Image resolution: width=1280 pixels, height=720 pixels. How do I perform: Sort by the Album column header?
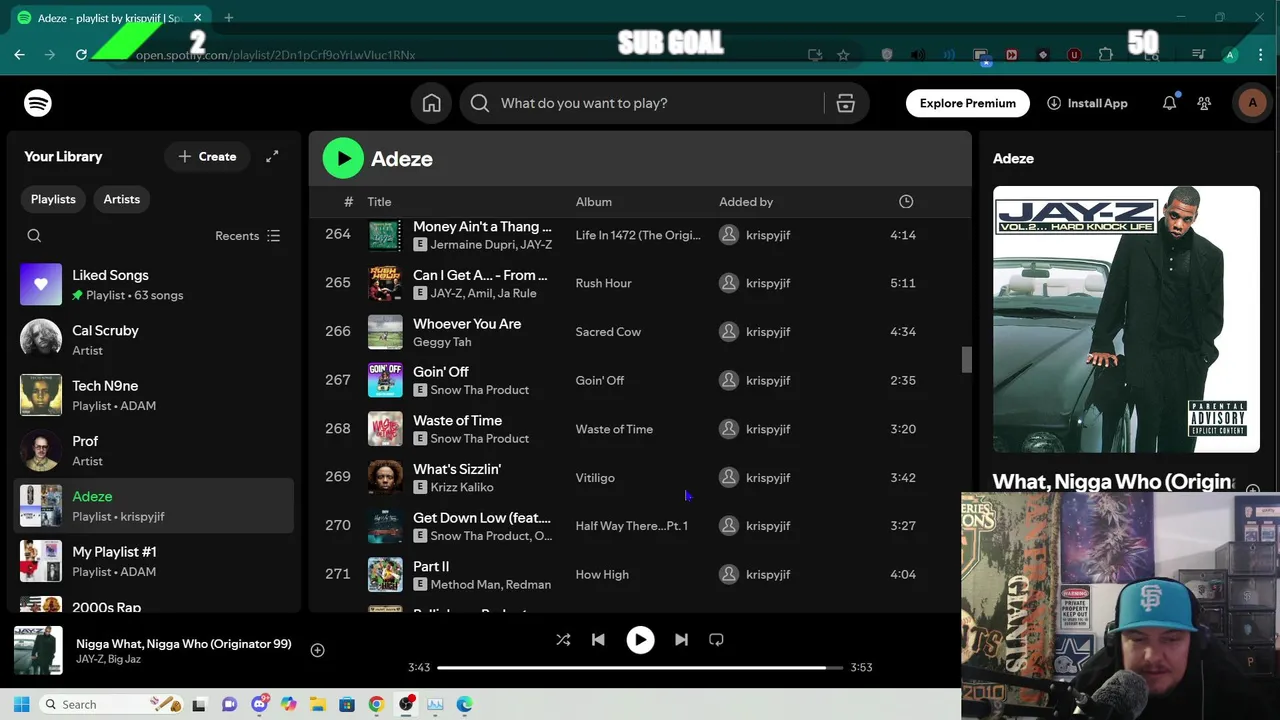pos(594,201)
